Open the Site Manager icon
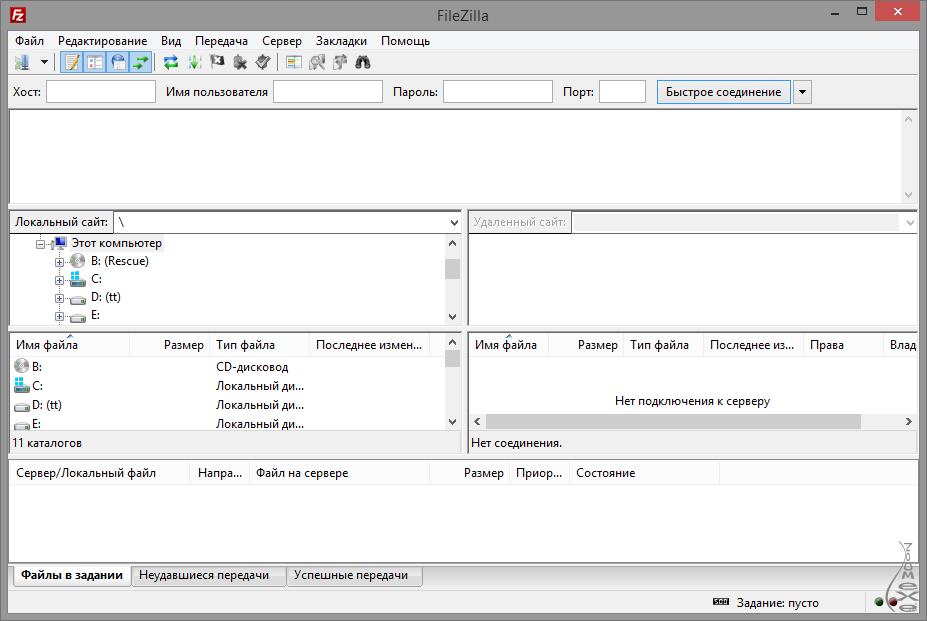The image size is (927, 621). point(22,62)
